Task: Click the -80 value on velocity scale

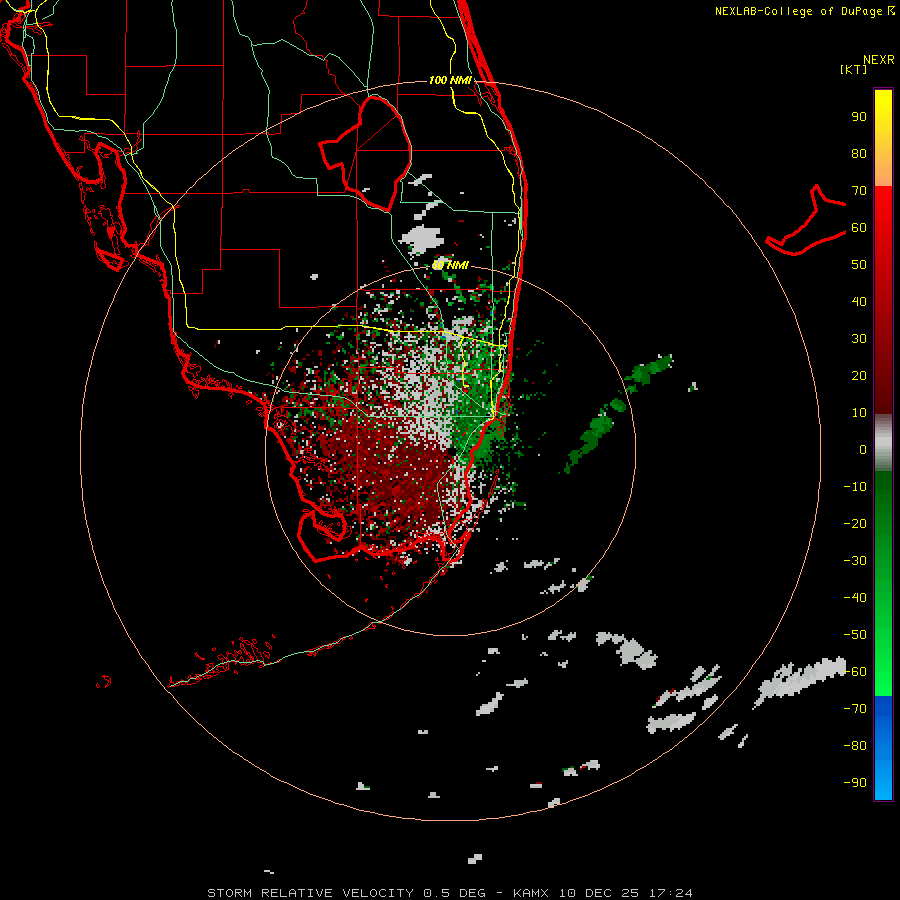Action: pyautogui.click(x=855, y=746)
